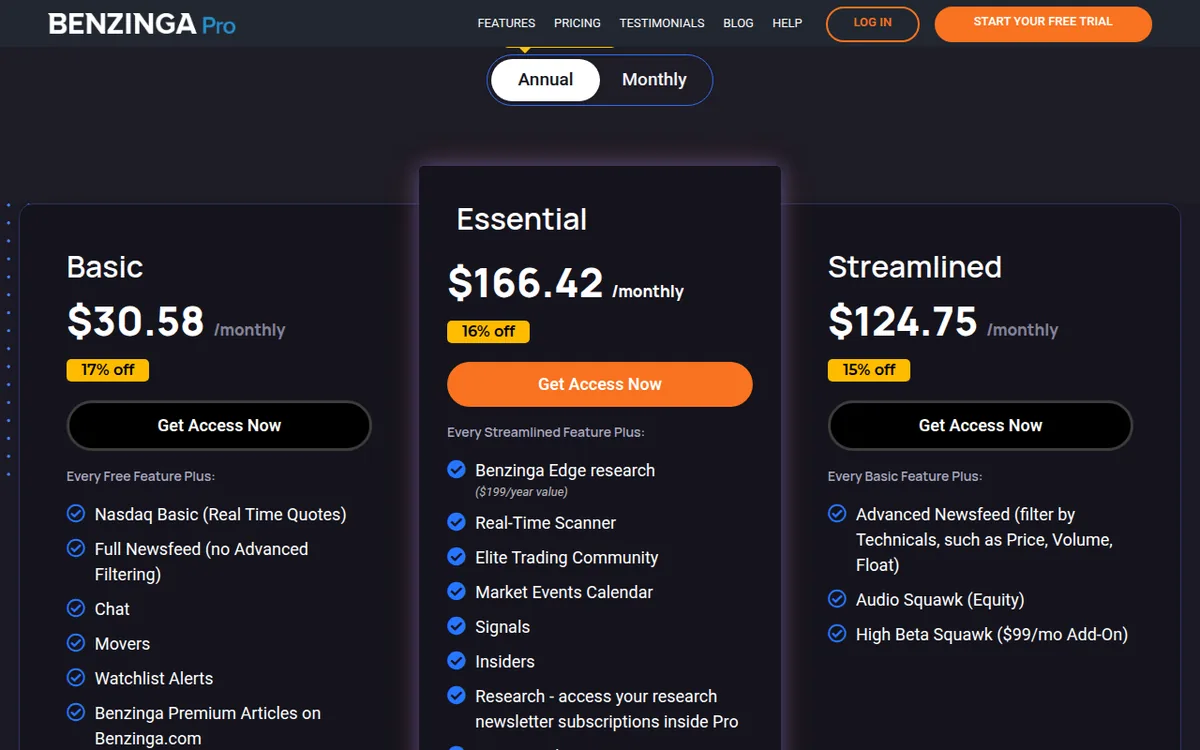Click checkmark icon beside Benzinga Edge research
This screenshot has width=1200, height=750.
pos(456,470)
